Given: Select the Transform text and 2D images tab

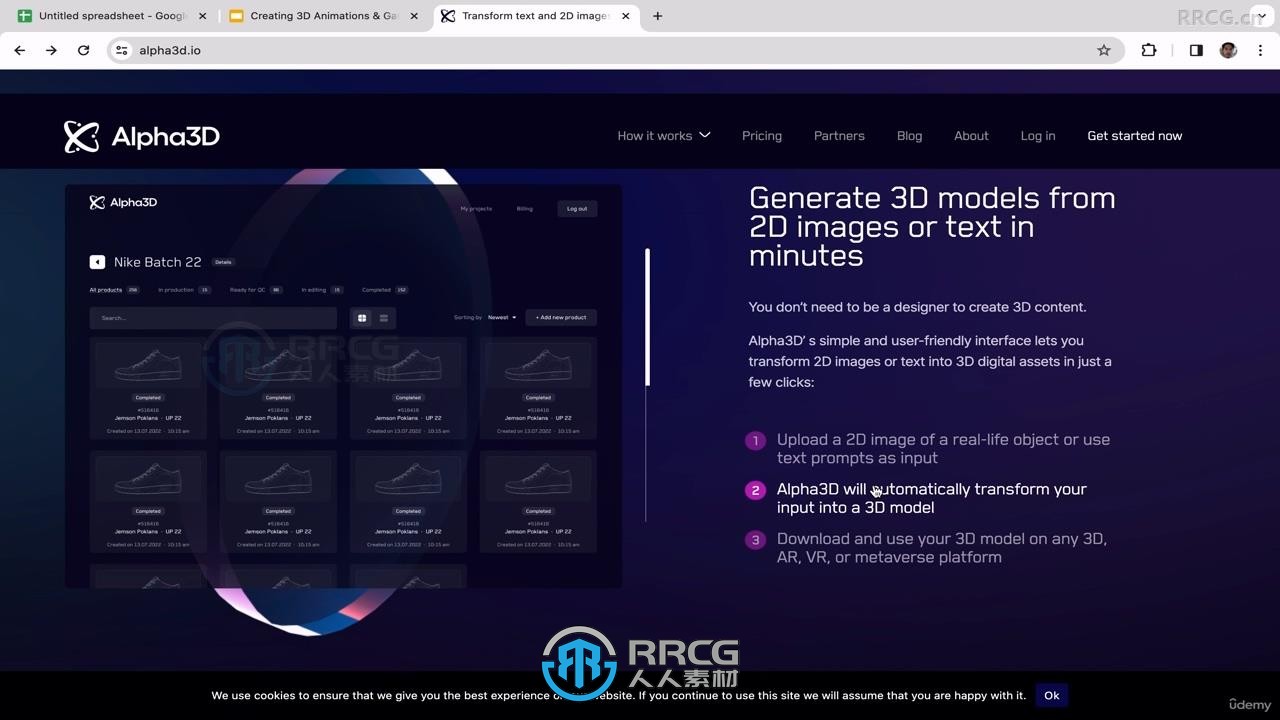Looking at the screenshot, I should [x=537, y=16].
